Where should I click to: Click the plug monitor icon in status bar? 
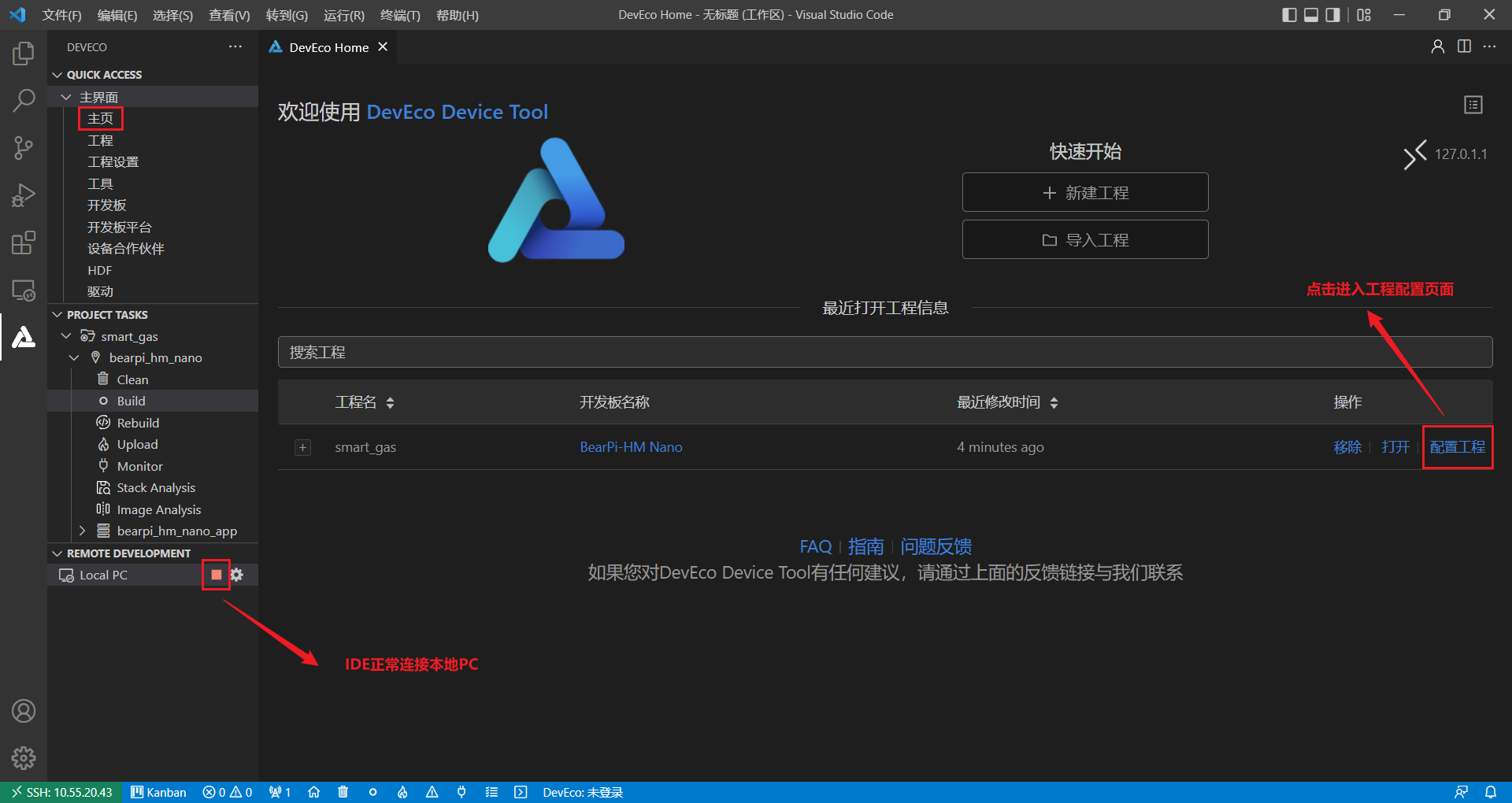[461, 792]
